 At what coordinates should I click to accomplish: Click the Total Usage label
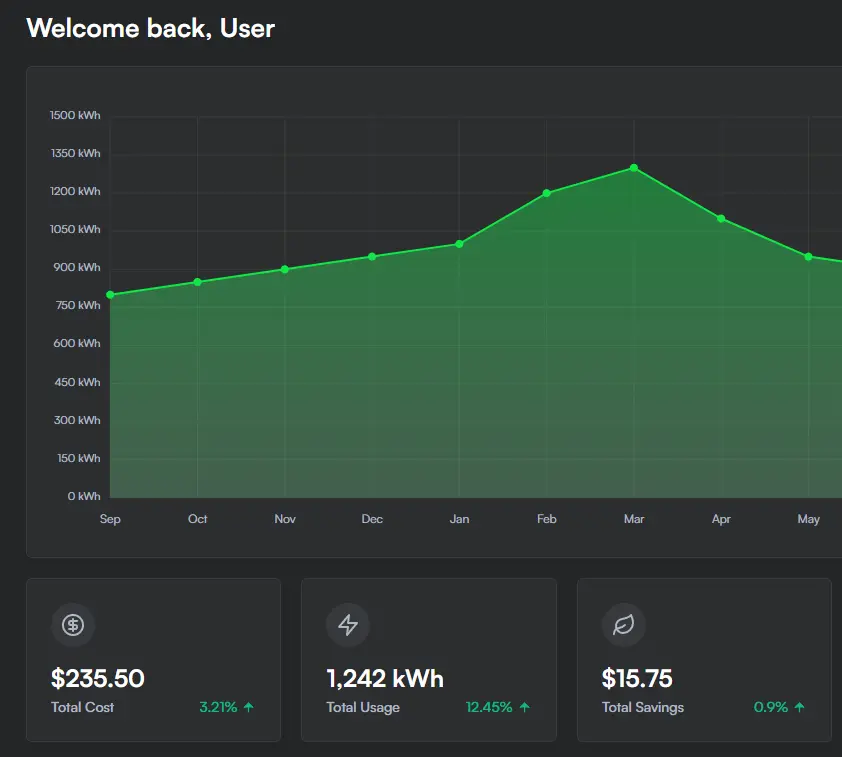[x=363, y=708]
